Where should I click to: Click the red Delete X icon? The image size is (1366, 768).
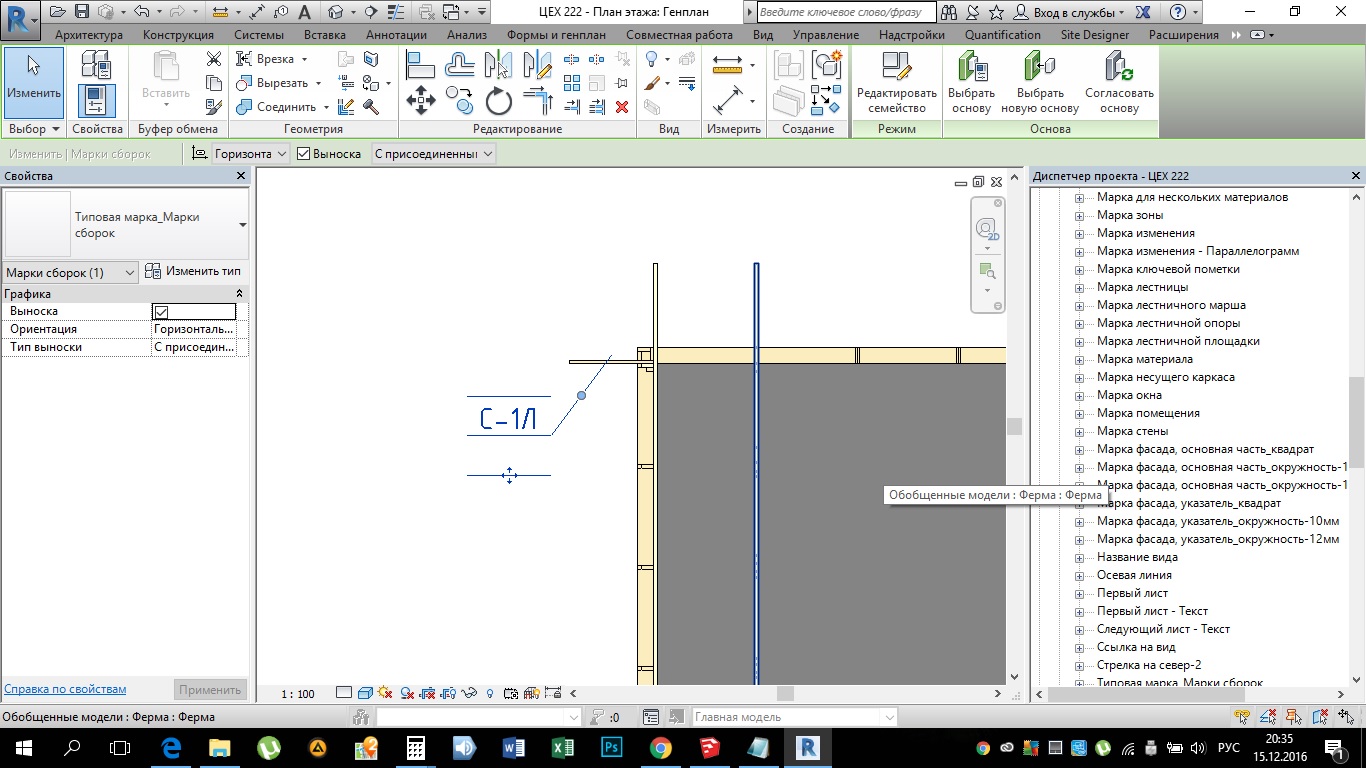622,107
